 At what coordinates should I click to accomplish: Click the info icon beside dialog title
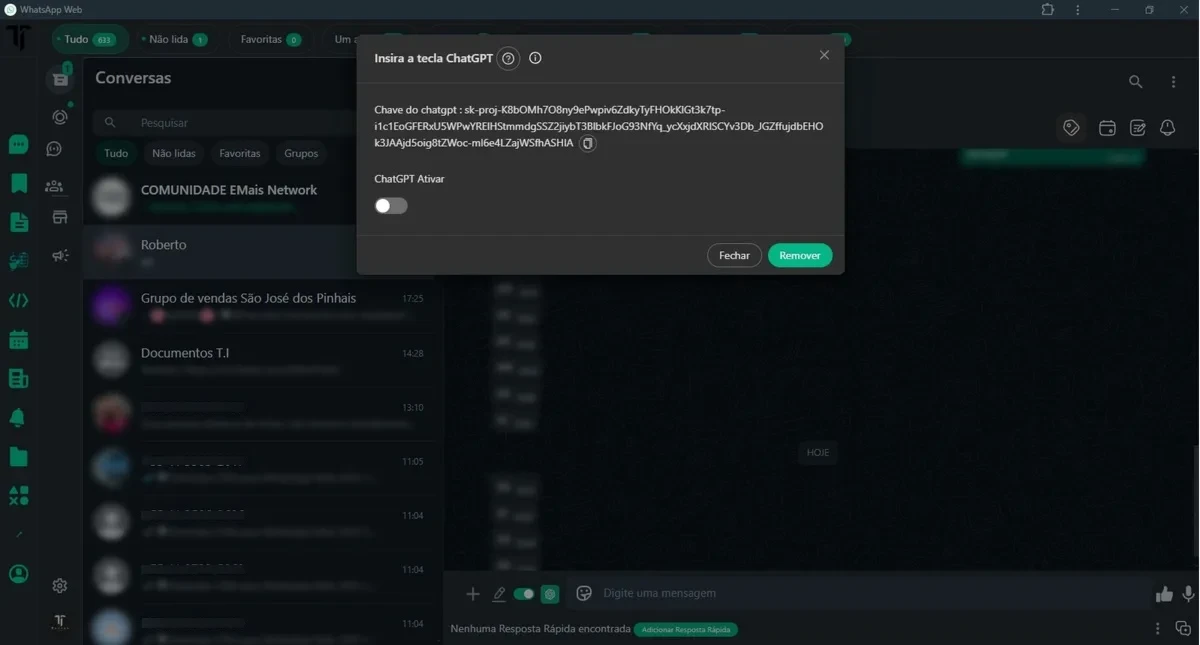[x=535, y=58]
